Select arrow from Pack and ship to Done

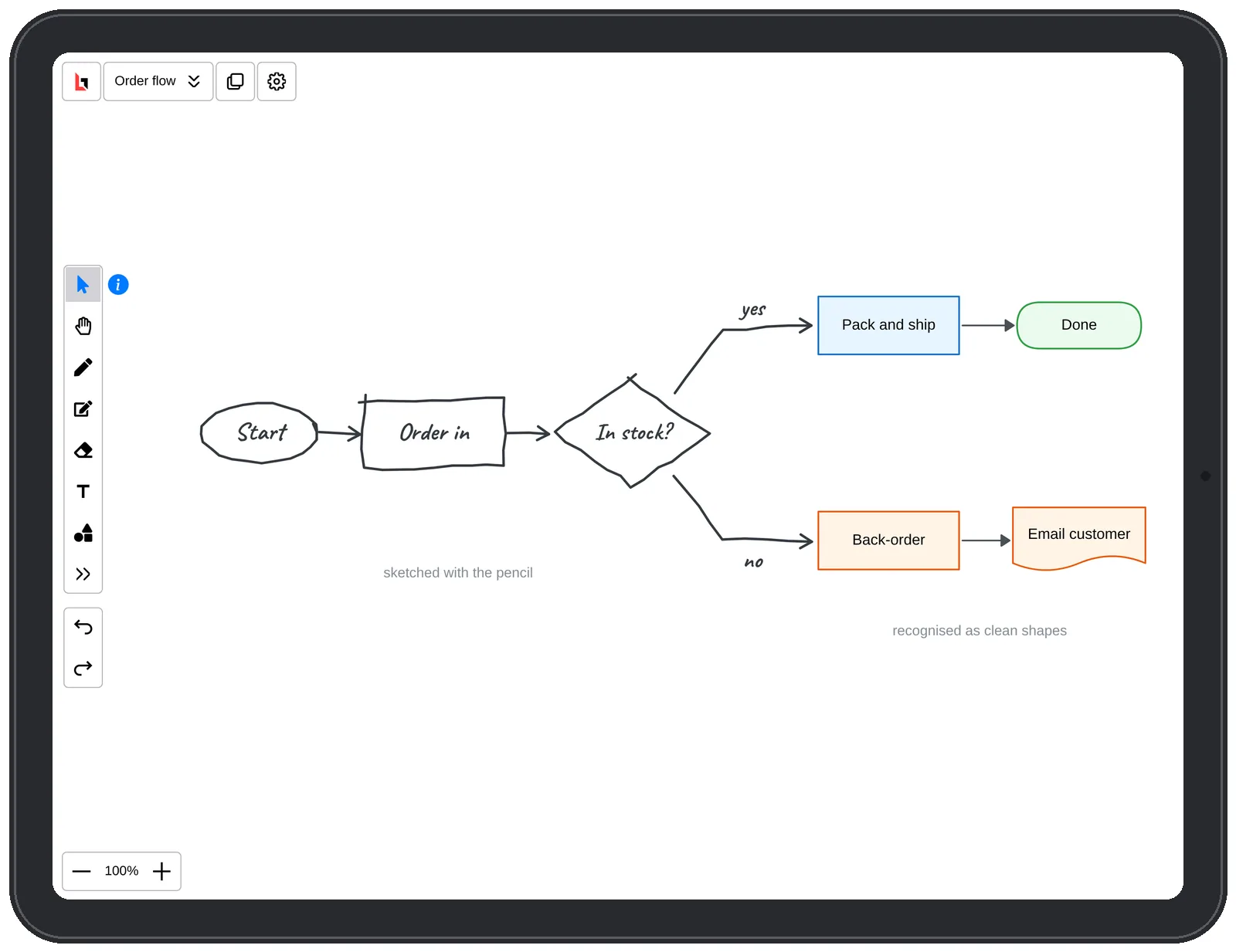point(988,326)
